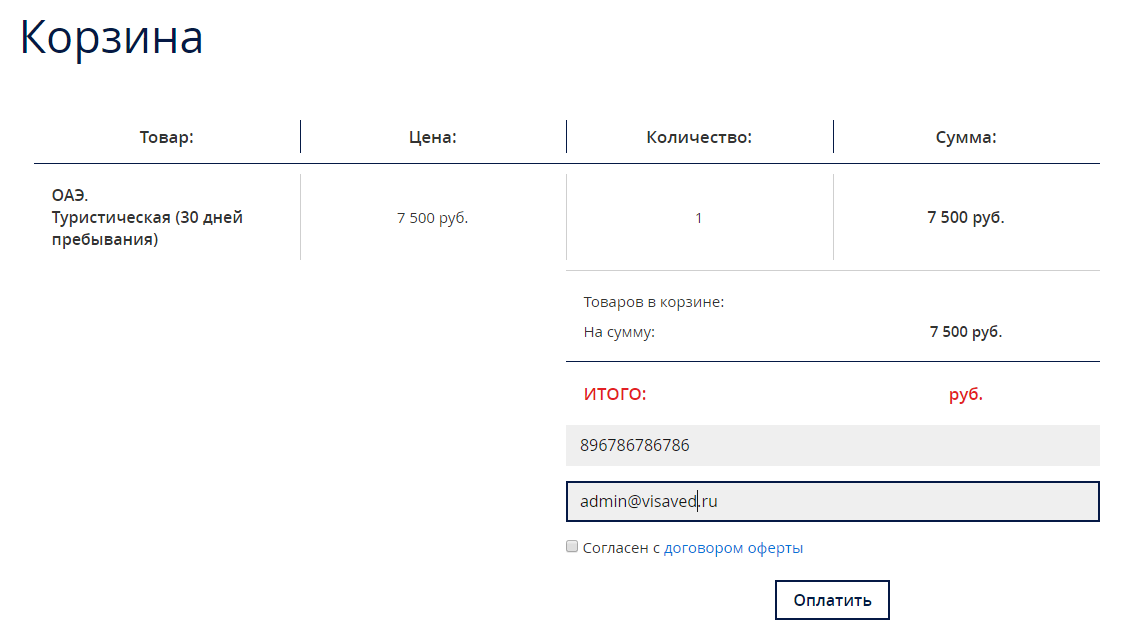Click the "Сумма:" column header
The image size is (1125, 629).
click(x=965, y=138)
